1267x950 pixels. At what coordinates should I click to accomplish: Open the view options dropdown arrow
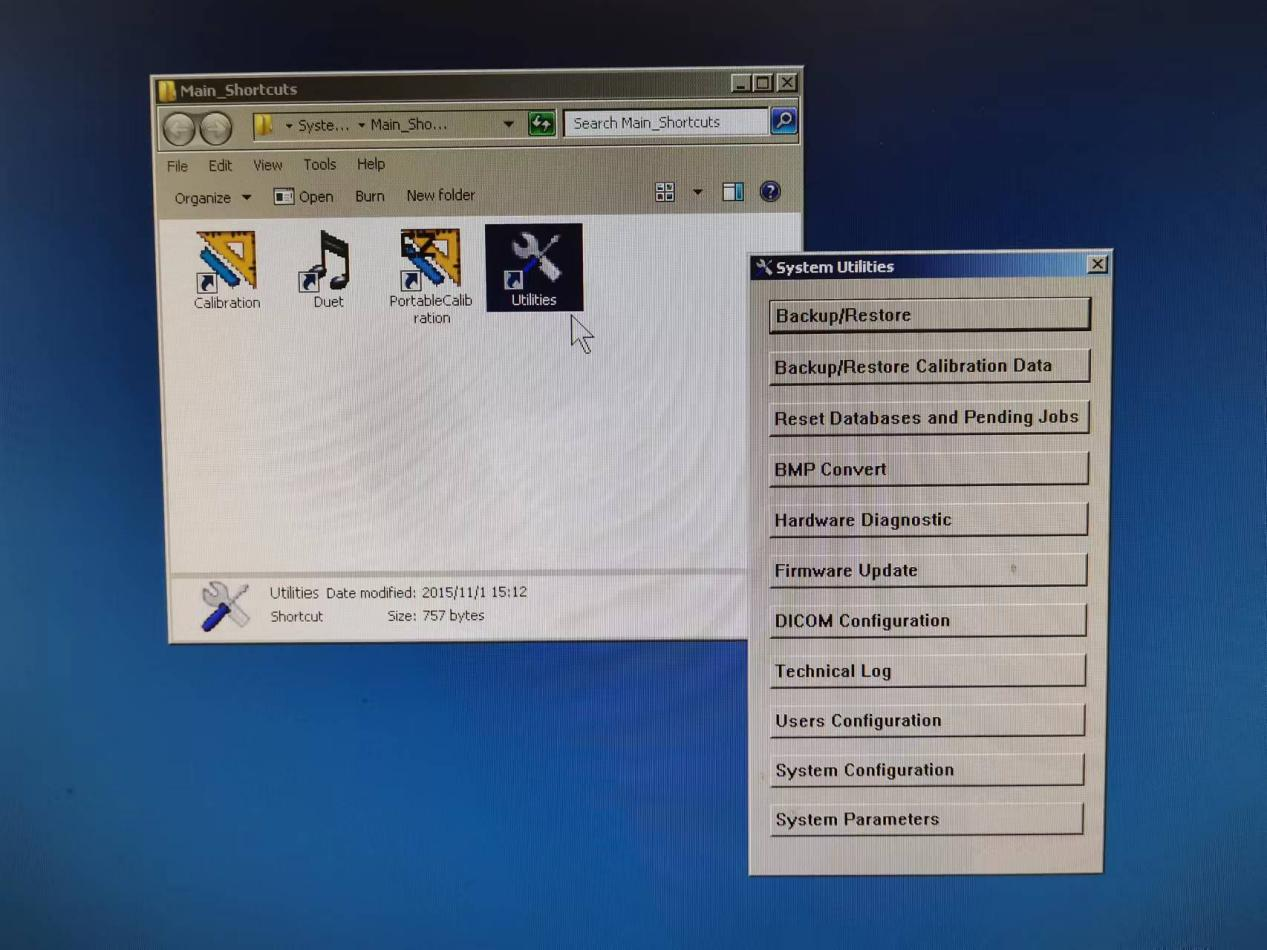(x=697, y=192)
